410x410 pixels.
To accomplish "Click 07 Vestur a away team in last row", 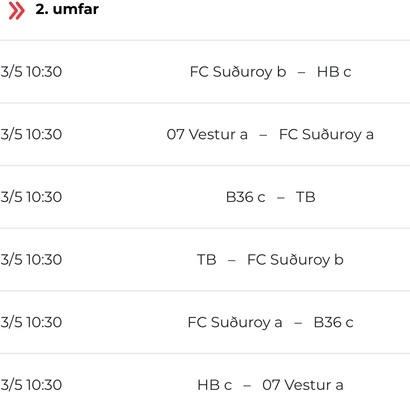I will click(303, 385).
